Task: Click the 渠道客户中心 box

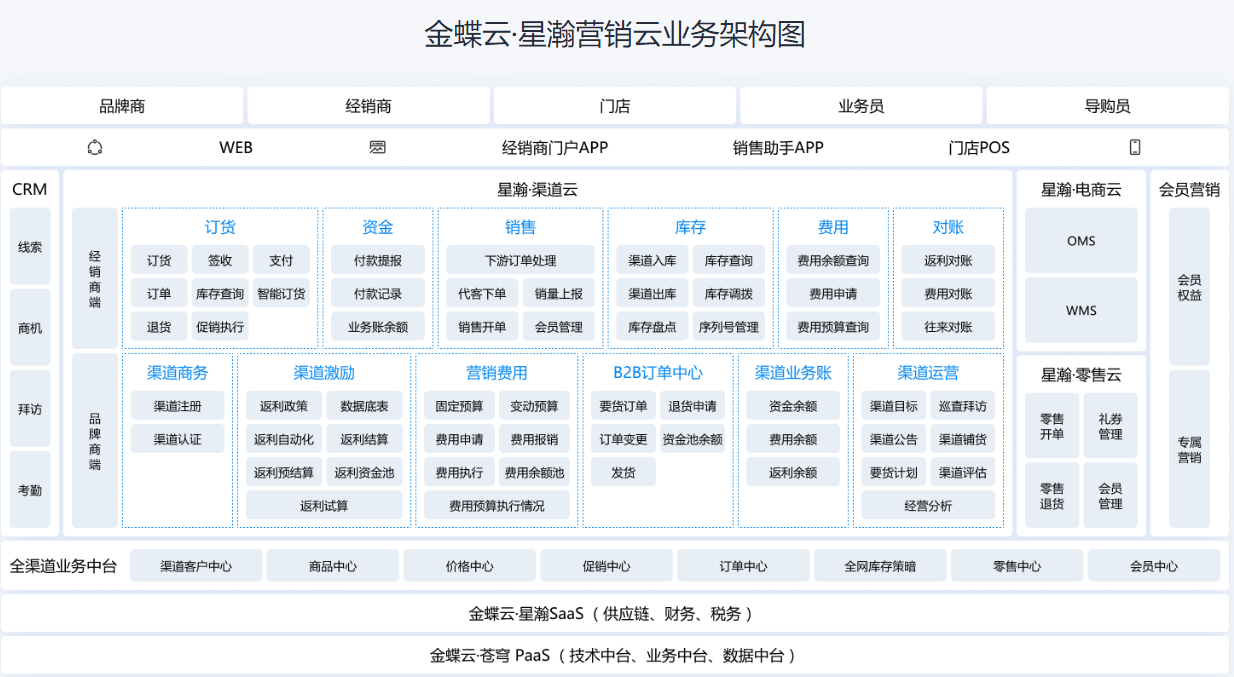Action: [196, 566]
